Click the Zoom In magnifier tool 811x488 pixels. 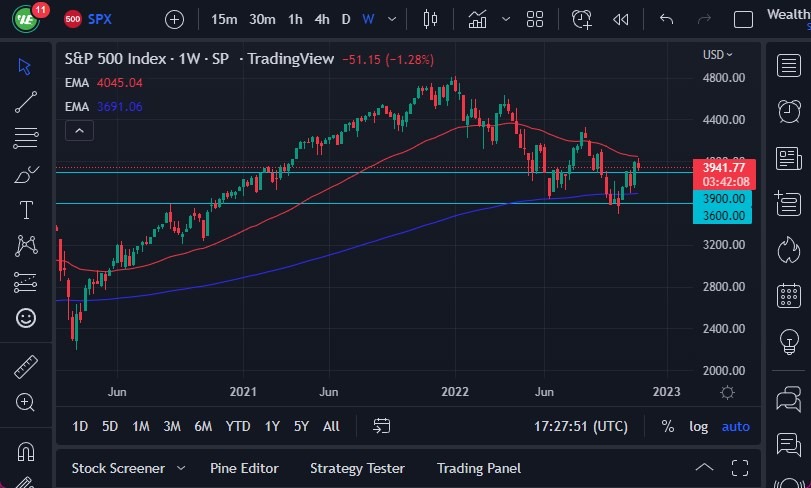tap(26, 402)
